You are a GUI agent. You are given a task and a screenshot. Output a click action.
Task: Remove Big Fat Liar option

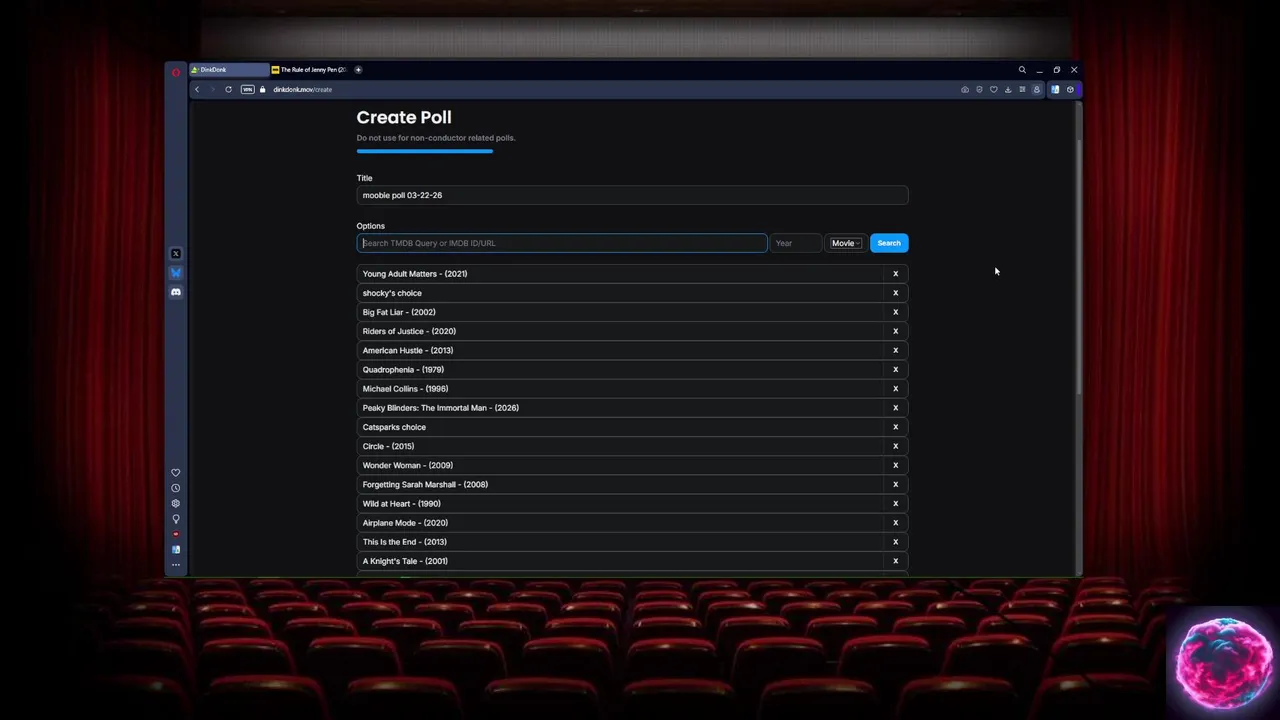(x=896, y=312)
